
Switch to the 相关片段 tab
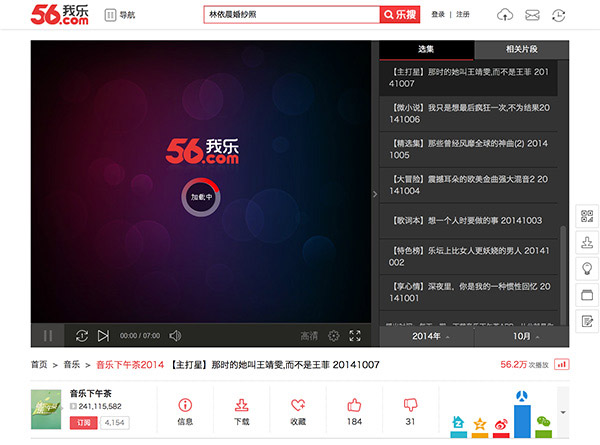(522, 49)
